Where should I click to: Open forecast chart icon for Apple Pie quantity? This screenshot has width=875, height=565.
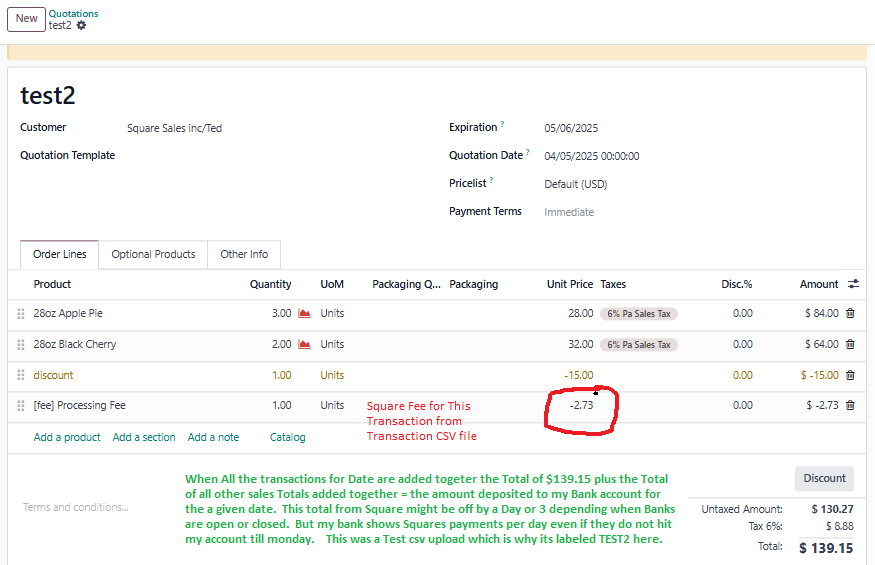click(x=304, y=313)
